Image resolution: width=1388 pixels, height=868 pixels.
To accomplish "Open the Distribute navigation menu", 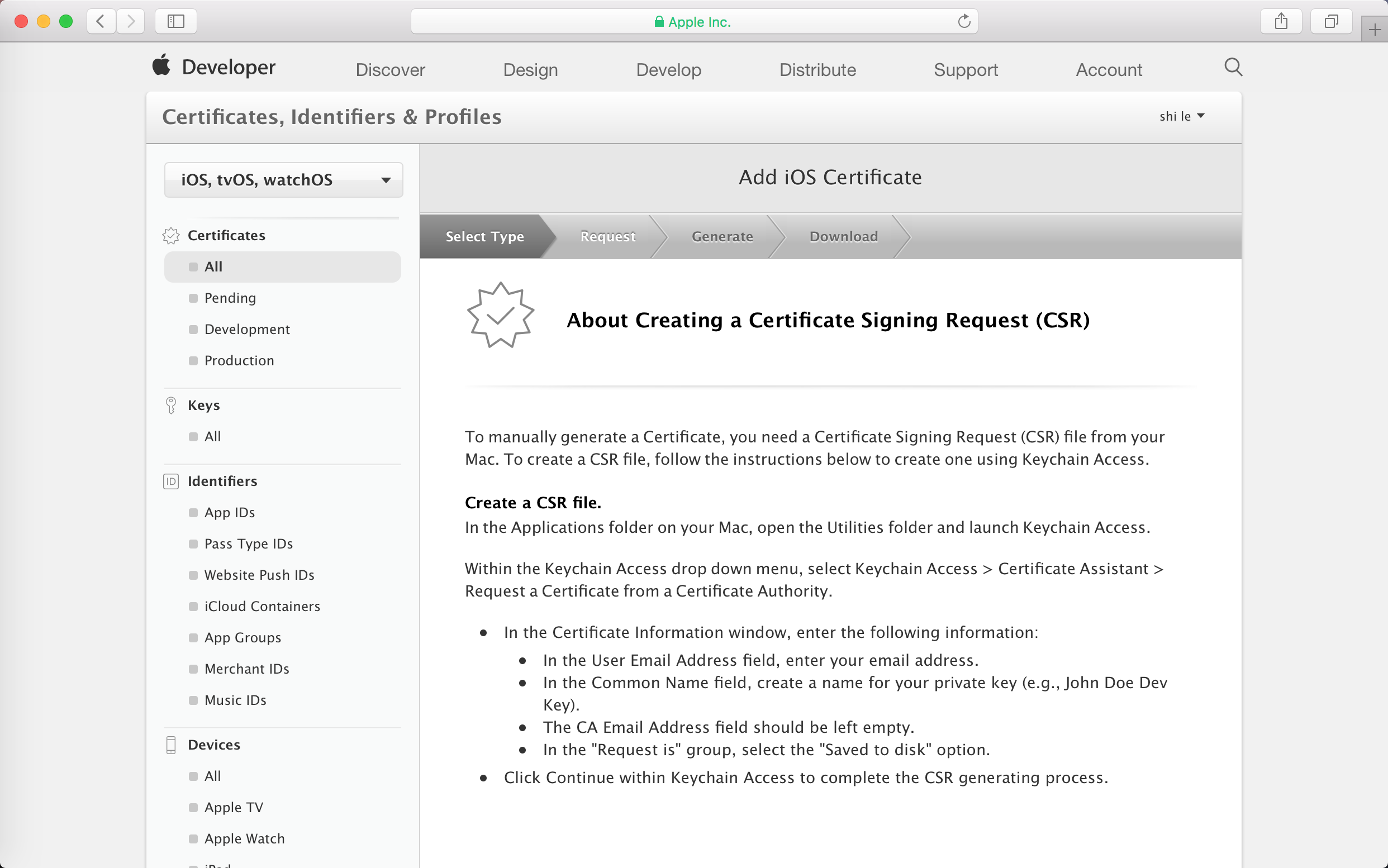I will (x=817, y=70).
